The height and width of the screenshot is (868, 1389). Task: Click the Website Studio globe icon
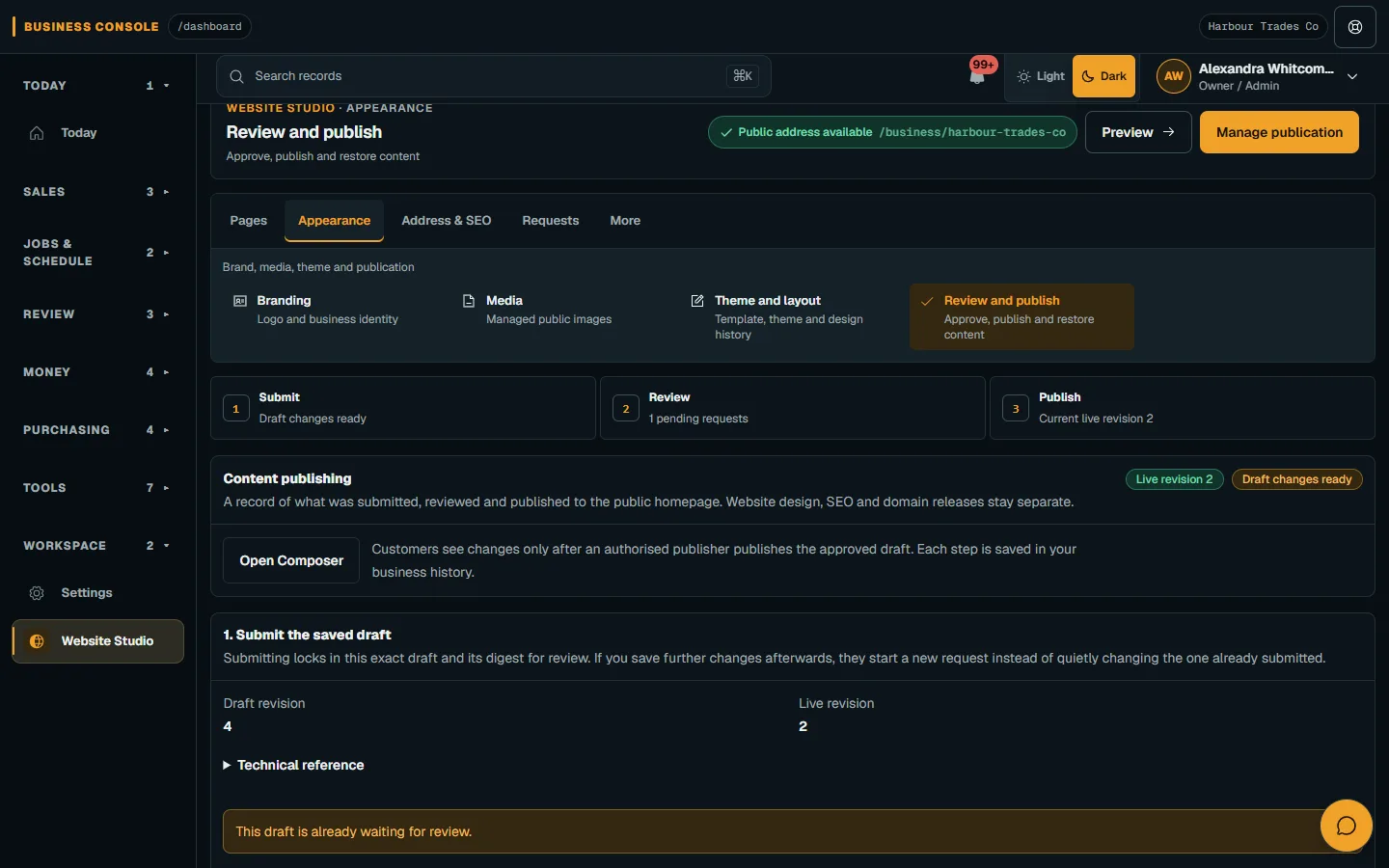click(x=37, y=641)
